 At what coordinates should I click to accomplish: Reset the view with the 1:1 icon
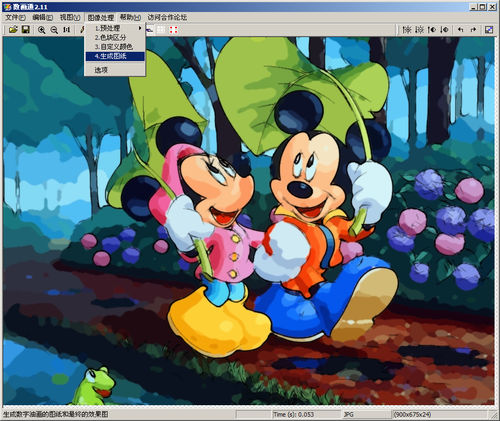point(67,30)
